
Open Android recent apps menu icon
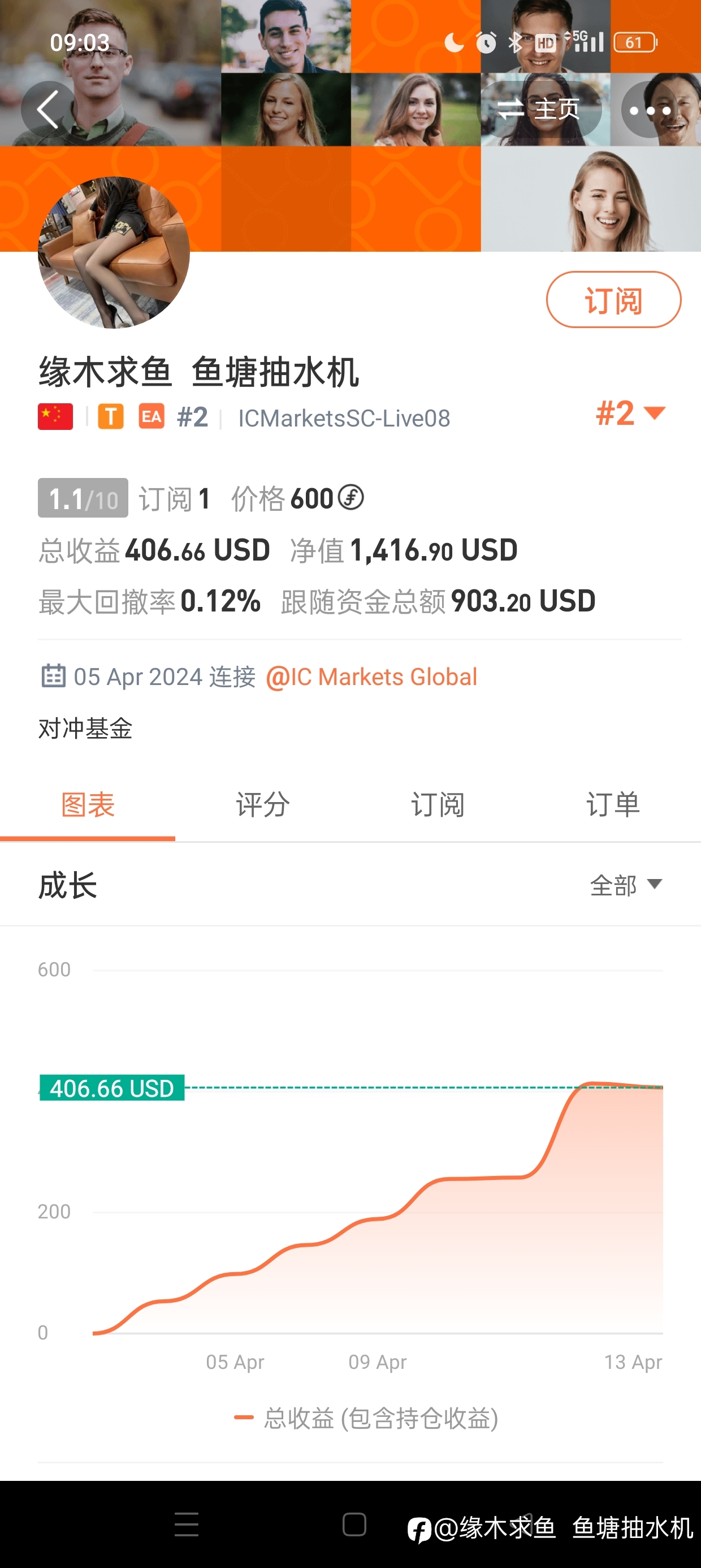coord(186,1525)
